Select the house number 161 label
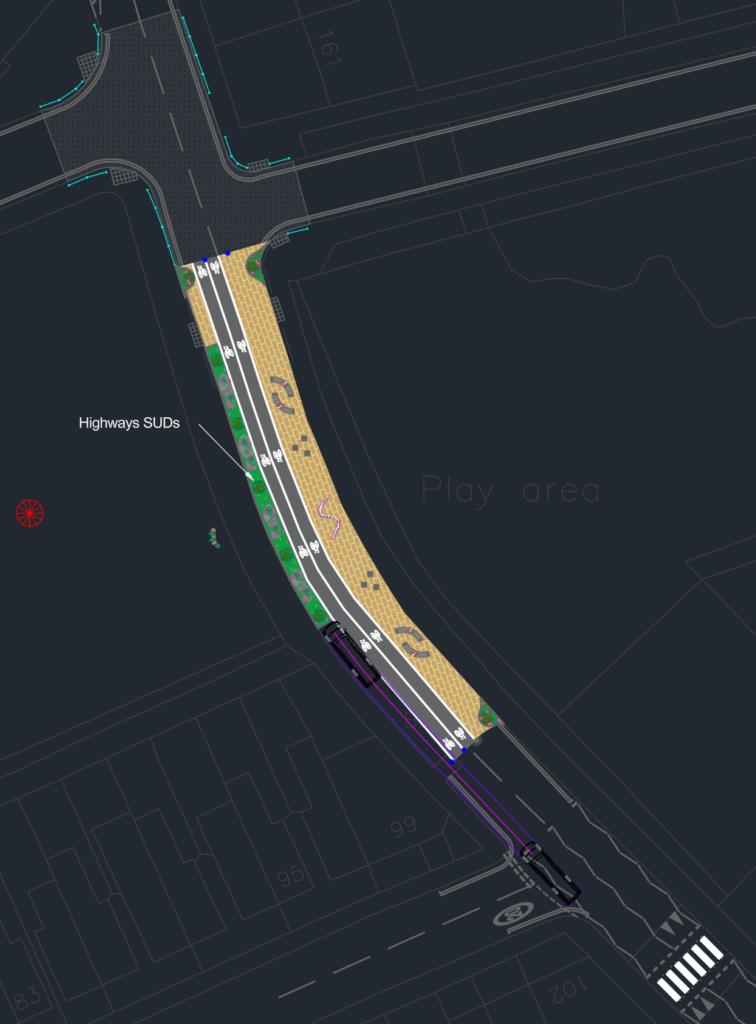The image size is (756, 1024). (x=330, y=48)
